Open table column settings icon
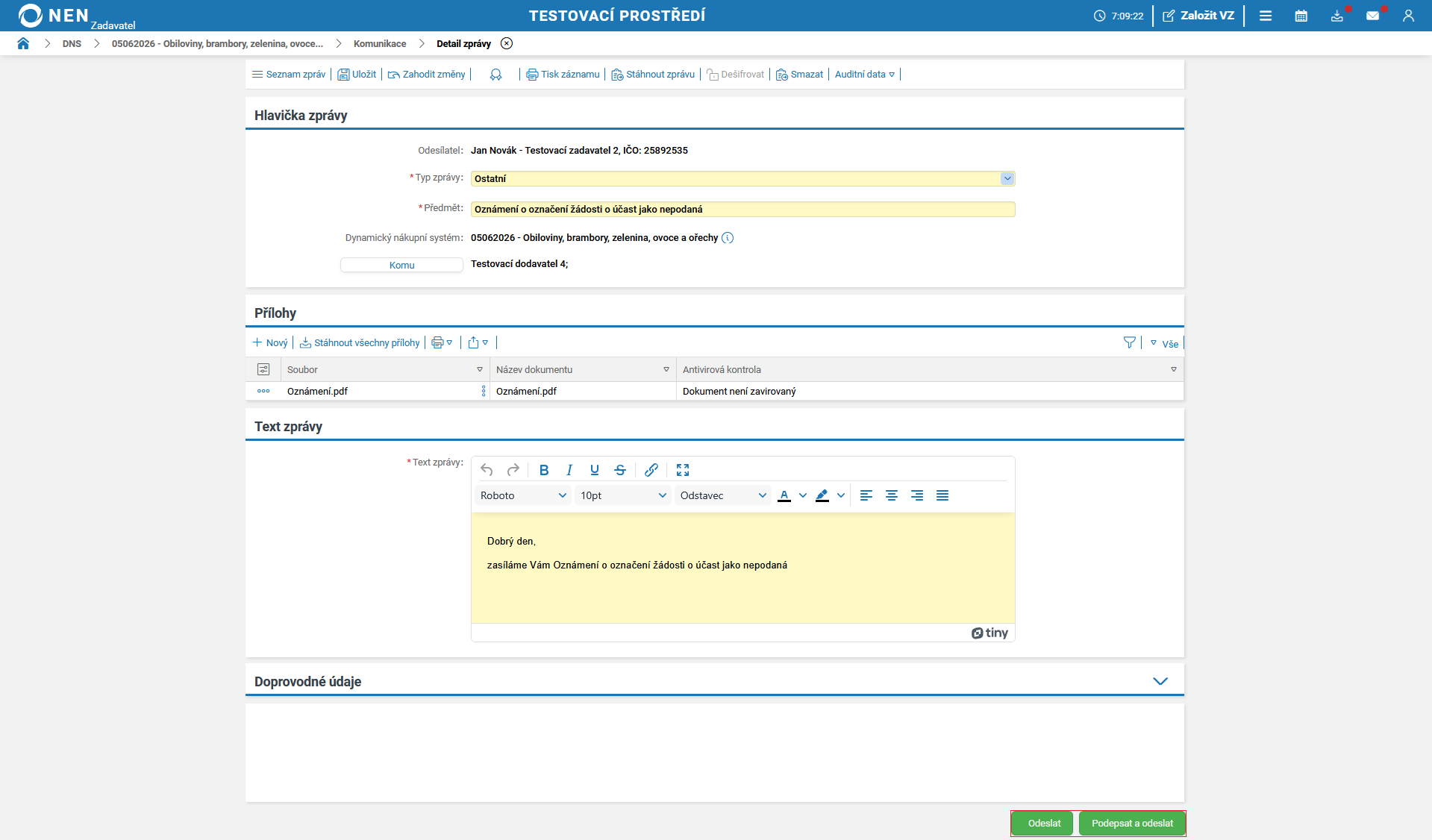1432x840 pixels. point(263,369)
